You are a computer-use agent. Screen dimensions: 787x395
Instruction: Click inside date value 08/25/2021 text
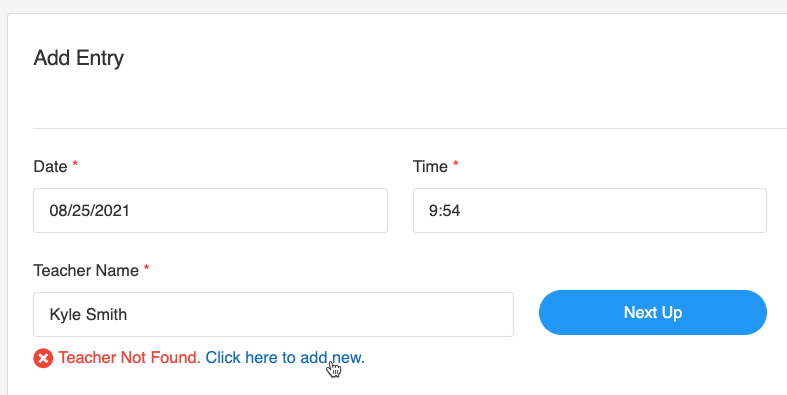point(89,210)
